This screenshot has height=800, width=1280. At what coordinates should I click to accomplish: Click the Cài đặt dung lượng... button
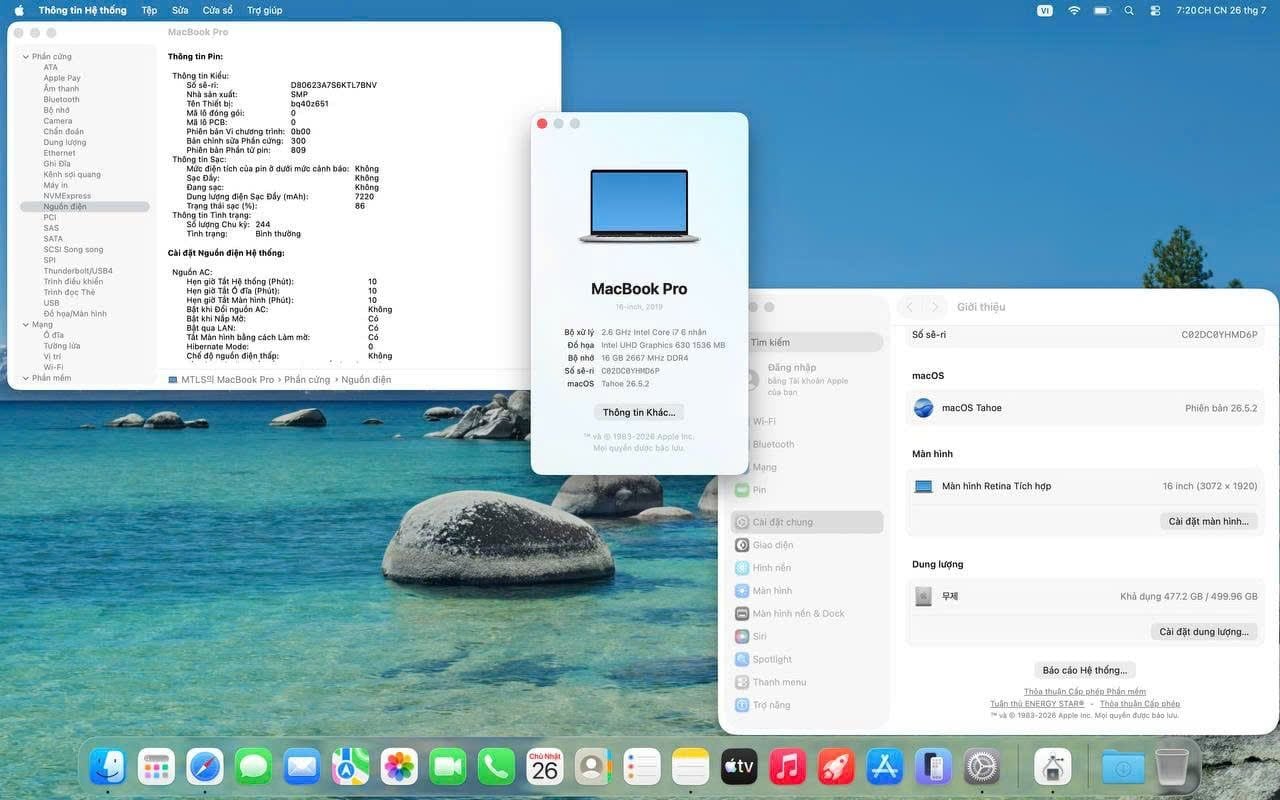[1204, 632]
